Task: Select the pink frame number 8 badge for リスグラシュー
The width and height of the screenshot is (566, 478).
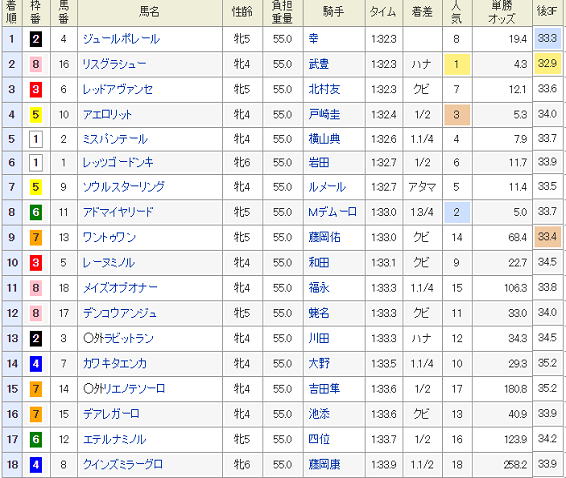Action: coord(35,64)
